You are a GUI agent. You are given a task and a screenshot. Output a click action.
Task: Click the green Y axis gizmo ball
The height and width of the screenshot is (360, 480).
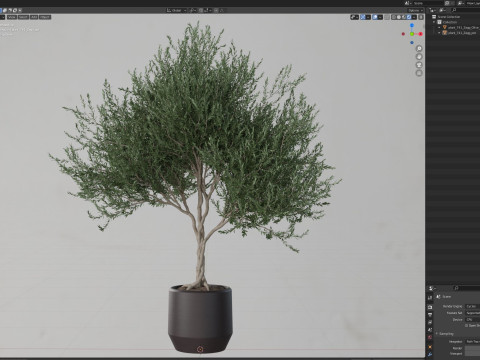click(x=412, y=34)
